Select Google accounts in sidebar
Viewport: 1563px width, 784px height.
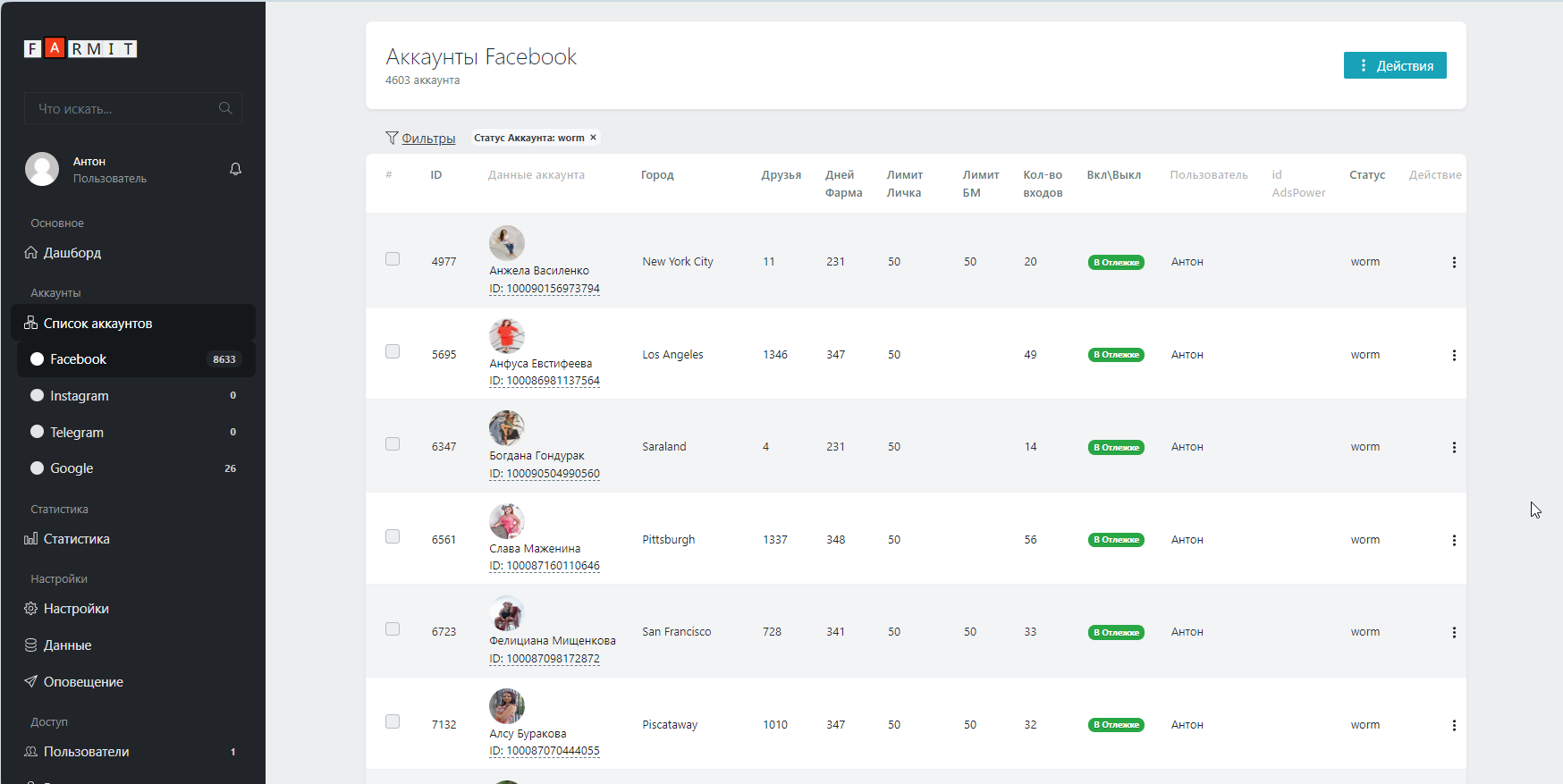point(72,468)
